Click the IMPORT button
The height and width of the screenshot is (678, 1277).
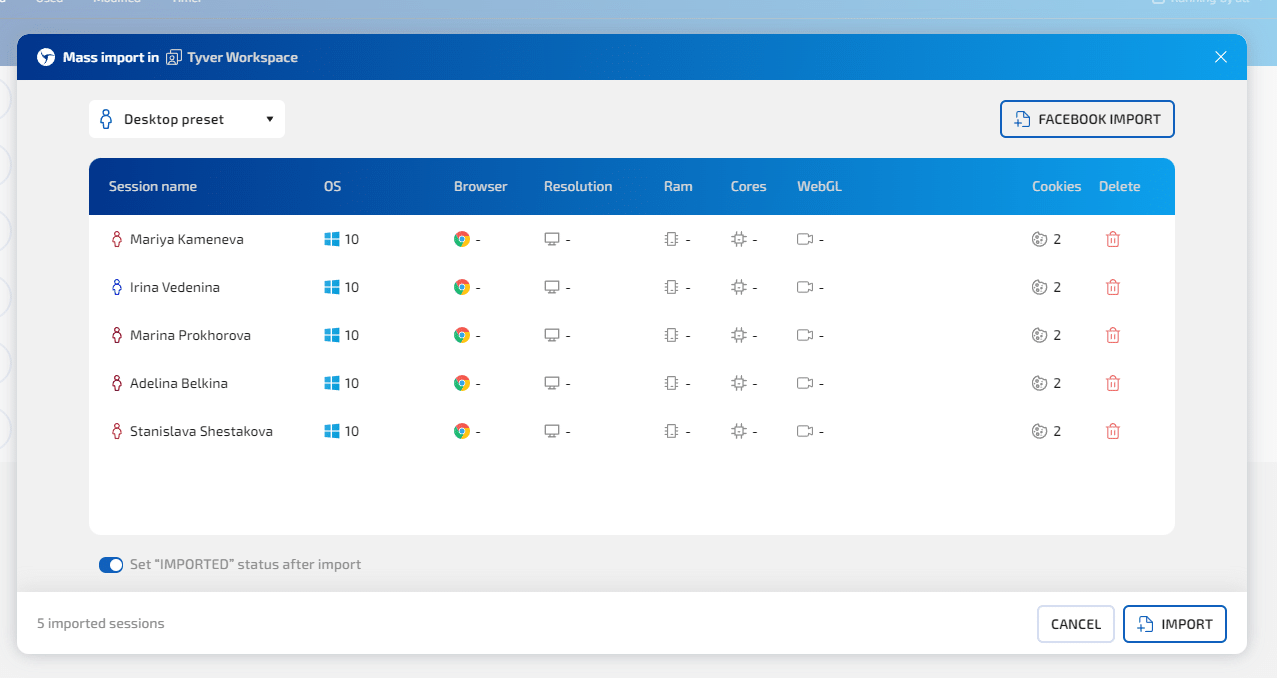[1175, 624]
